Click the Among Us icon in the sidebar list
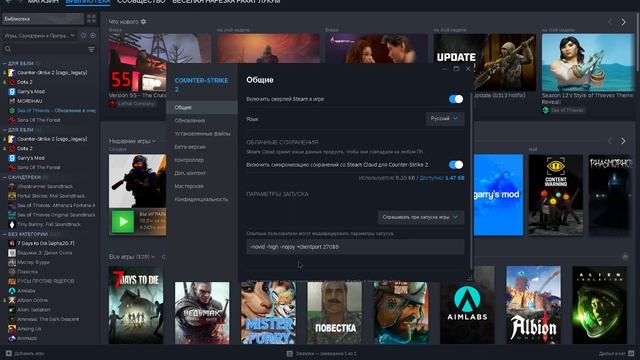The image size is (640, 360). point(12,329)
